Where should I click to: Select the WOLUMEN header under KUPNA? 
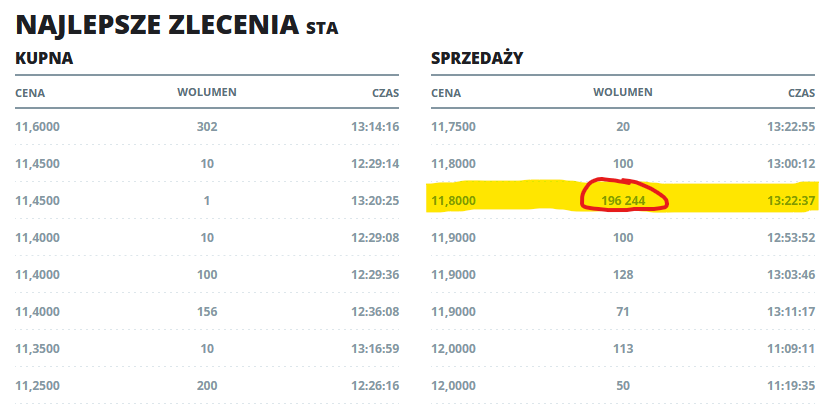tap(207, 92)
